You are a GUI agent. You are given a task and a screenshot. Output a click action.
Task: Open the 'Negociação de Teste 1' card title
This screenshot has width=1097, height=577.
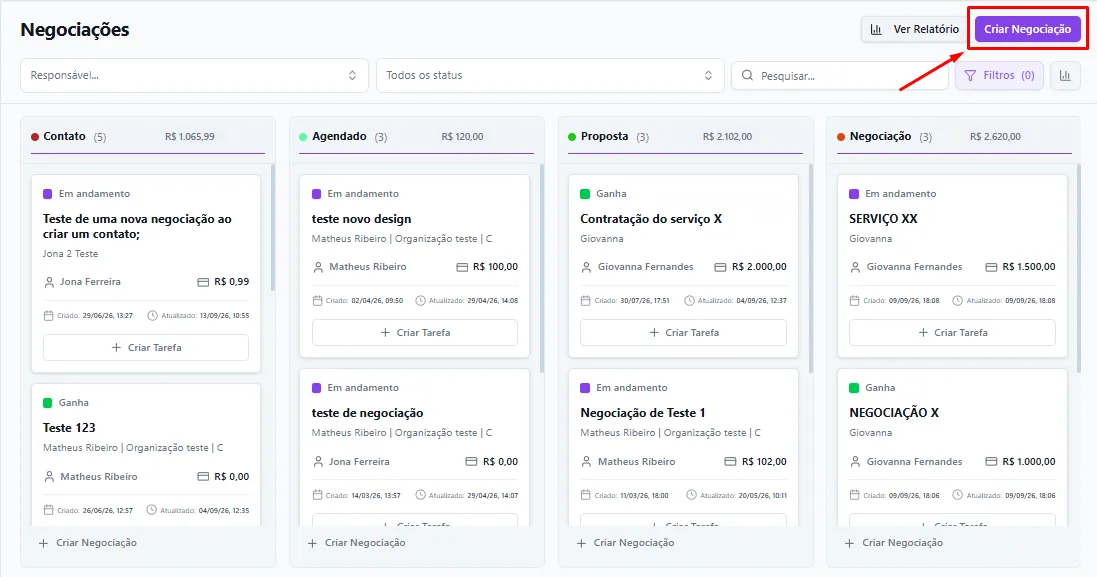643,413
